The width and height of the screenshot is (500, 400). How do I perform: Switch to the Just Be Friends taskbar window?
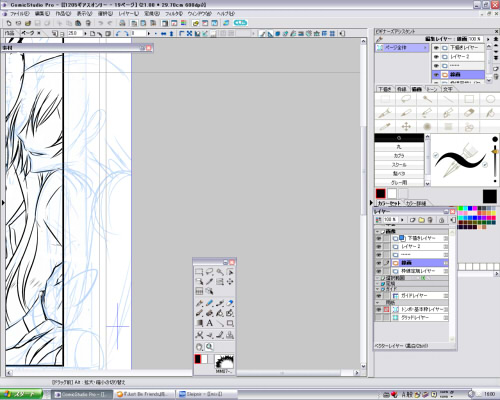coord(144,394)
